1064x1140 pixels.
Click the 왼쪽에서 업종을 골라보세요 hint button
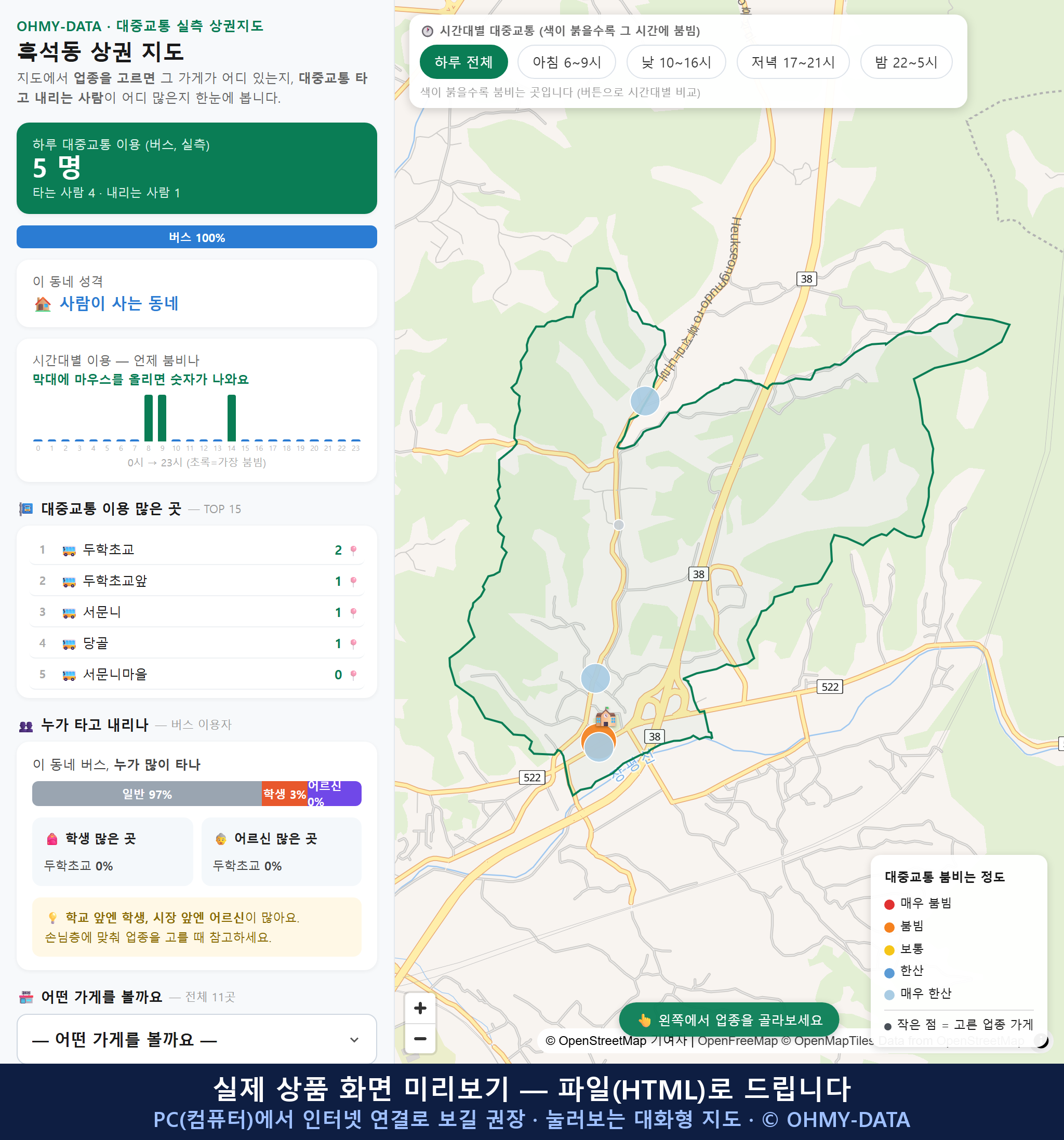click(x=729, y=1020)
